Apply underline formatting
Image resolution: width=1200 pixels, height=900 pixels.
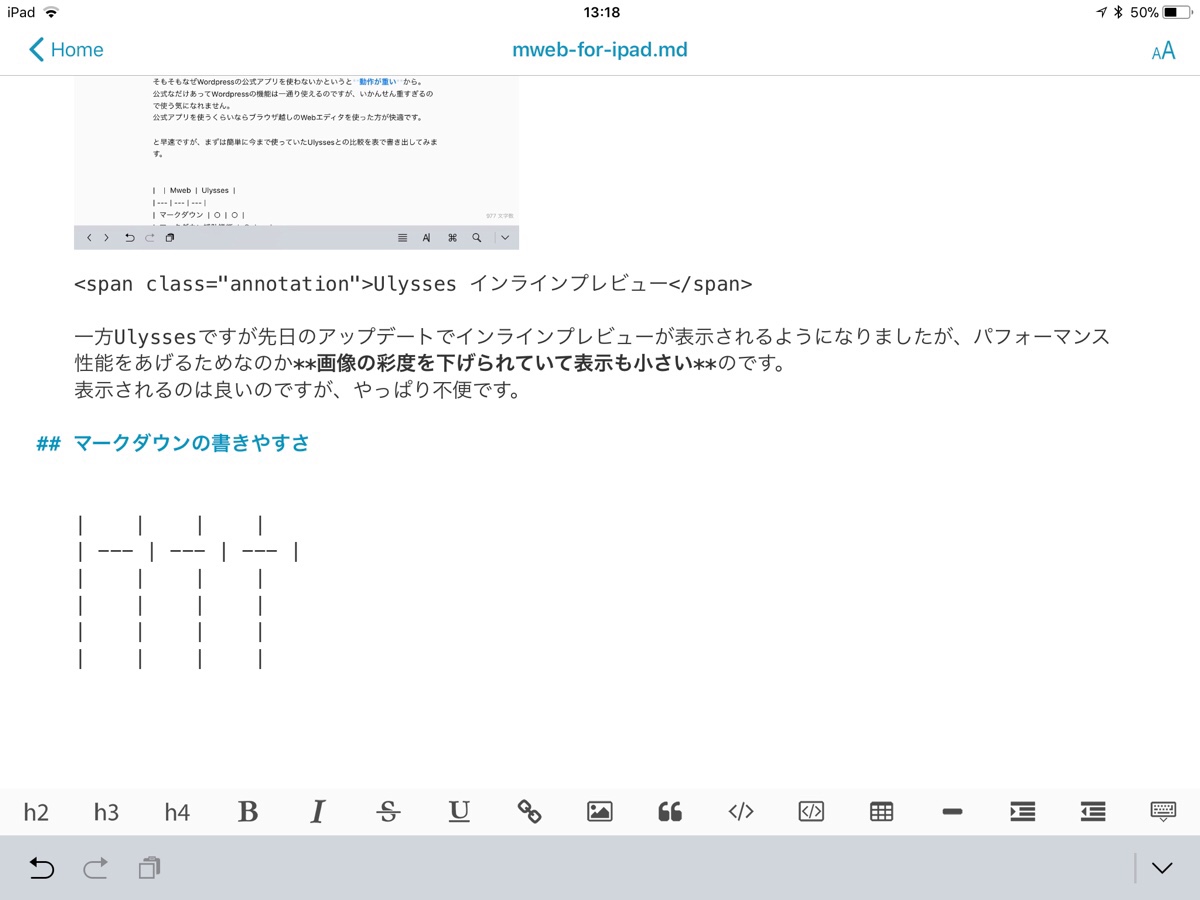click(x=459, y=812)
